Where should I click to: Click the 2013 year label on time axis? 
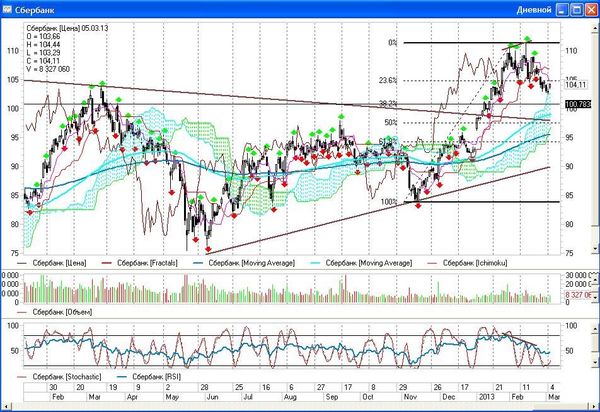tap(487, 397)
